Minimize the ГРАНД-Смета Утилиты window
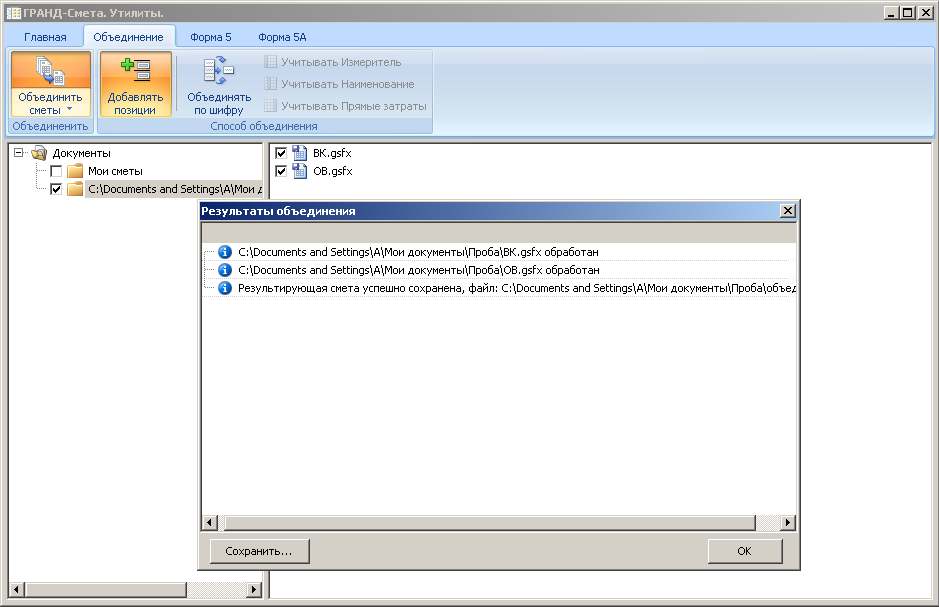Viewport: 939px width, 607px height. pyautogui.click(x=892, y=13)
